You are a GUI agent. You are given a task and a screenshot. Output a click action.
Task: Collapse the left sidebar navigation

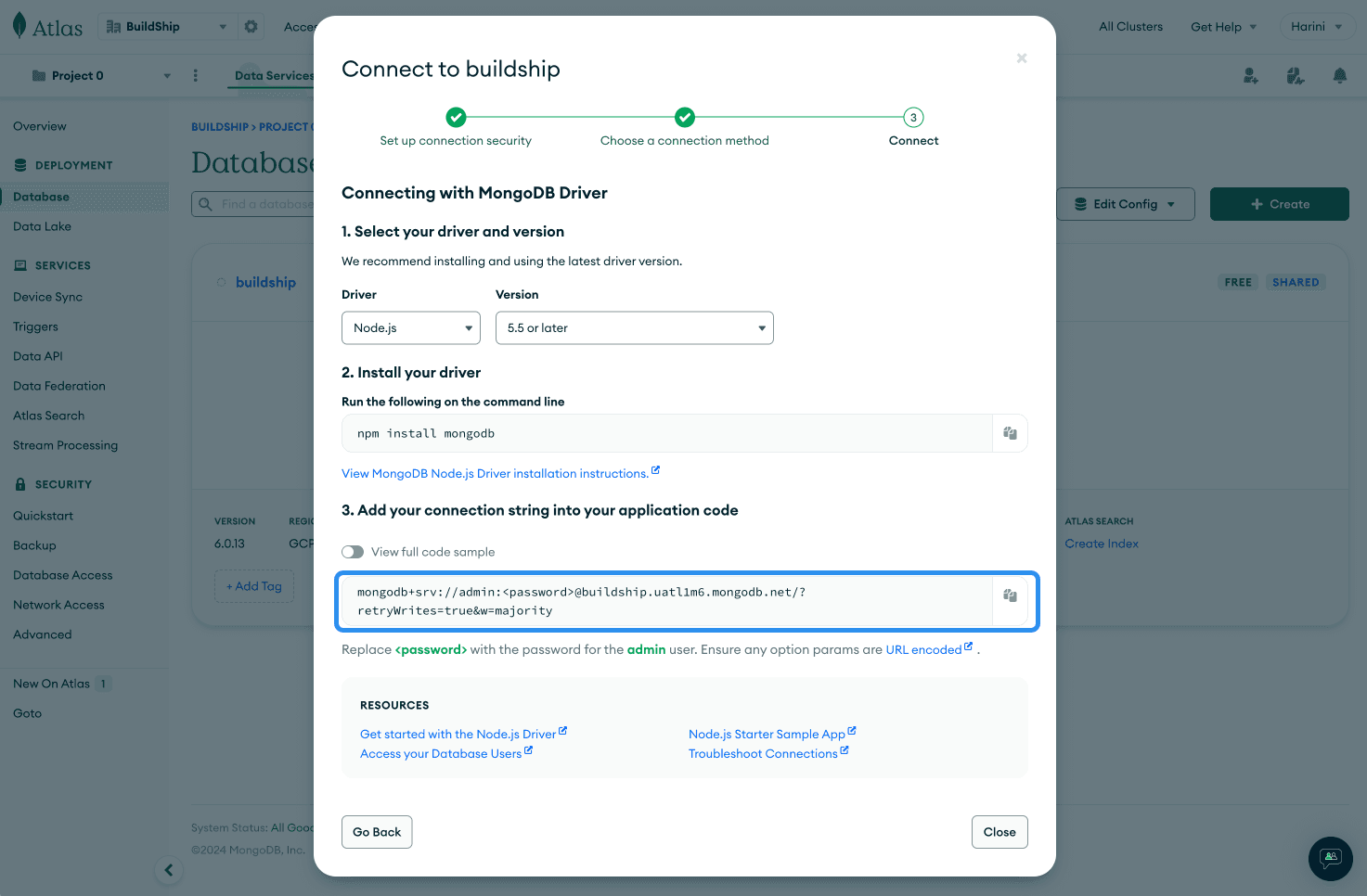point(168,870)
